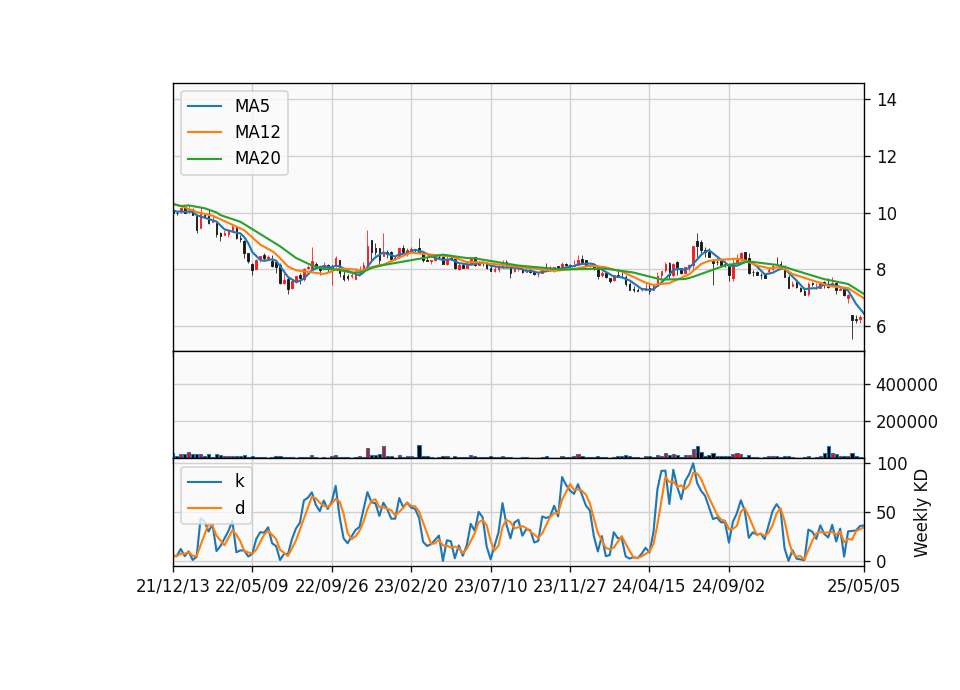Click the price axis value 12
The width and height of the screenshot is (960, 690).
click(x=887, y=157)
